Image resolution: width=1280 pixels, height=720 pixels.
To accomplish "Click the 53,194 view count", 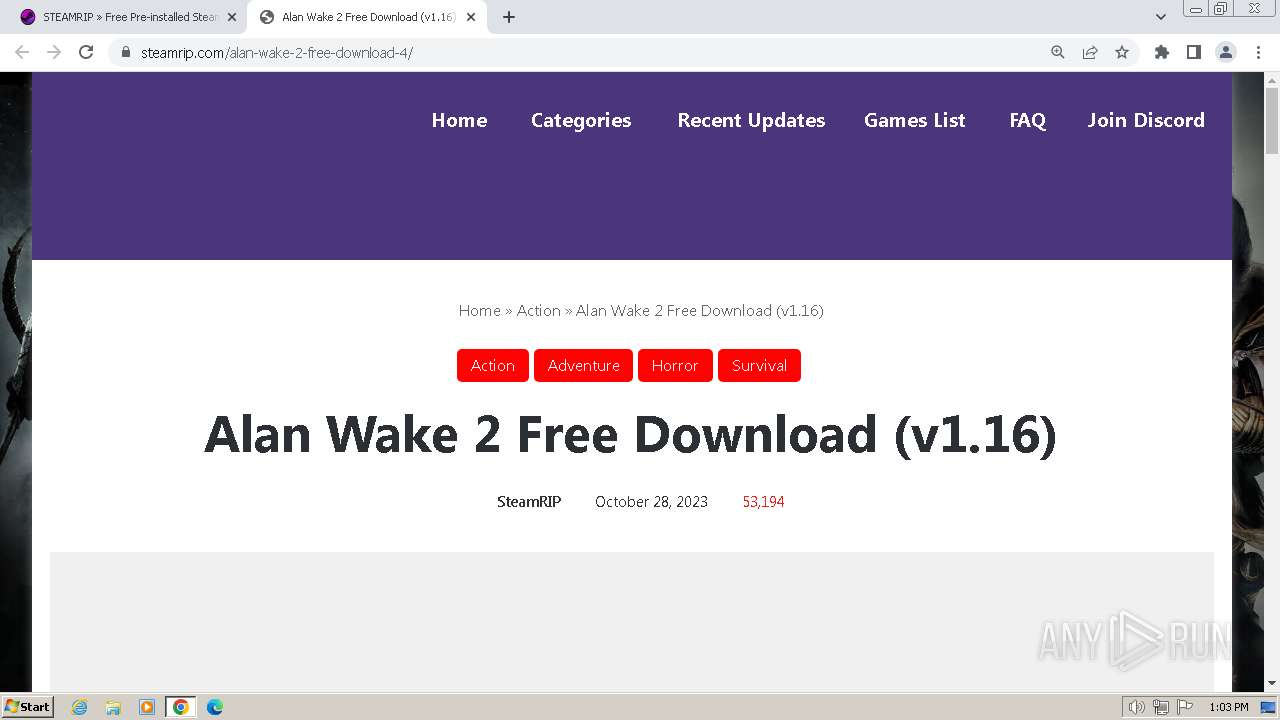I will [x=763, y=502].
